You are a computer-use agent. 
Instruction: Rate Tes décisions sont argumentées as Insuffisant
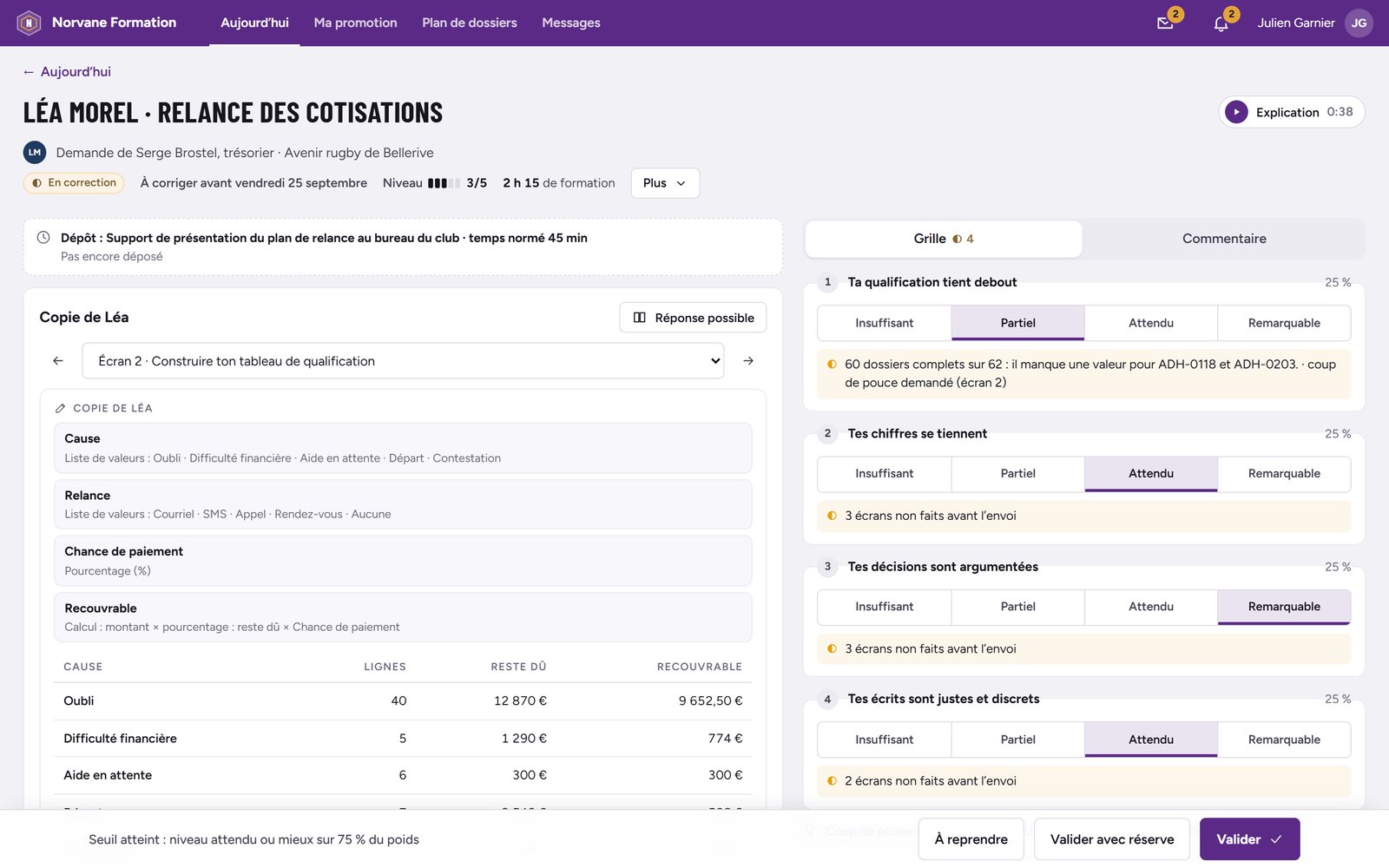(884, 607)
